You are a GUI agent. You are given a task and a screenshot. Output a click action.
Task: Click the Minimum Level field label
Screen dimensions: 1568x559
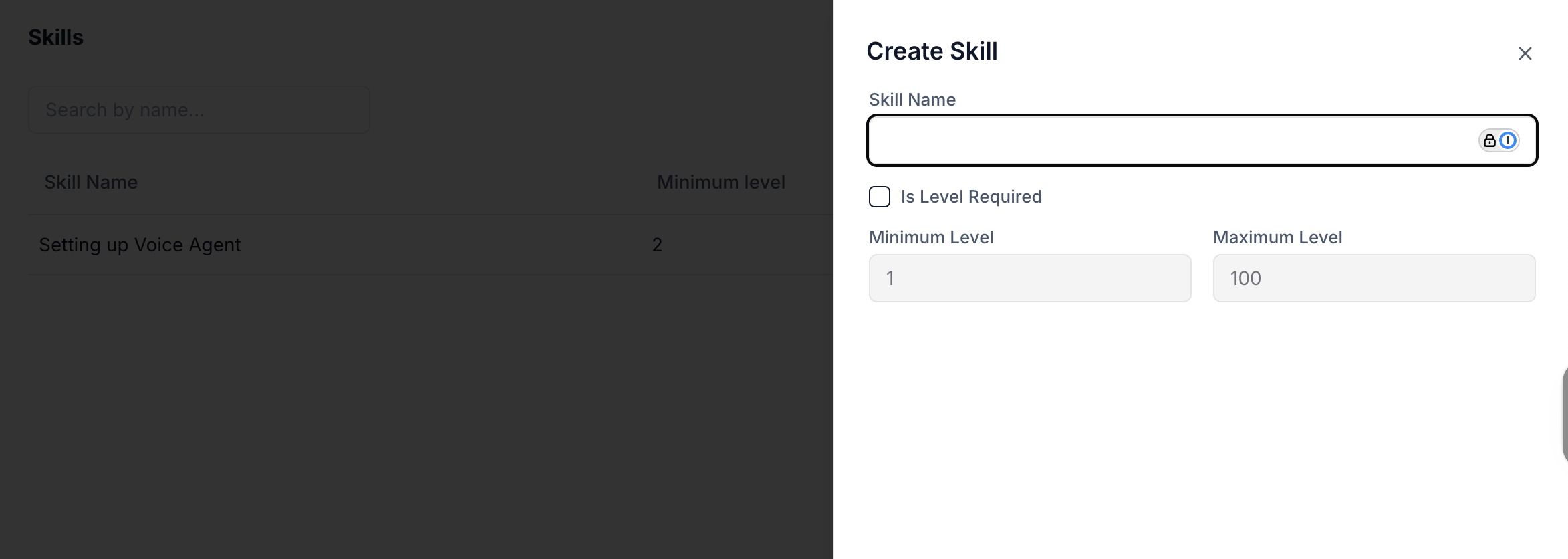click(931, 237)
